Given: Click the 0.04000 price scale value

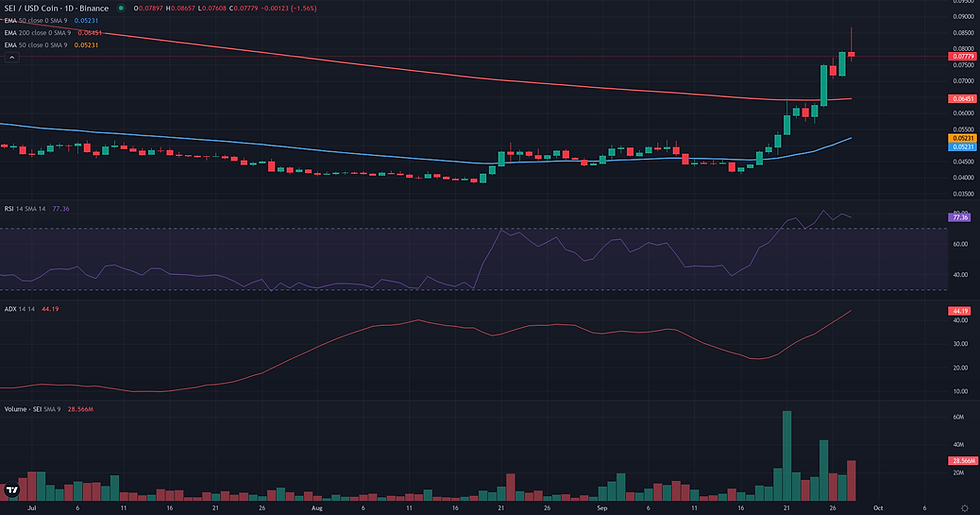Looking at the screenshot, I should coord(963,178).
